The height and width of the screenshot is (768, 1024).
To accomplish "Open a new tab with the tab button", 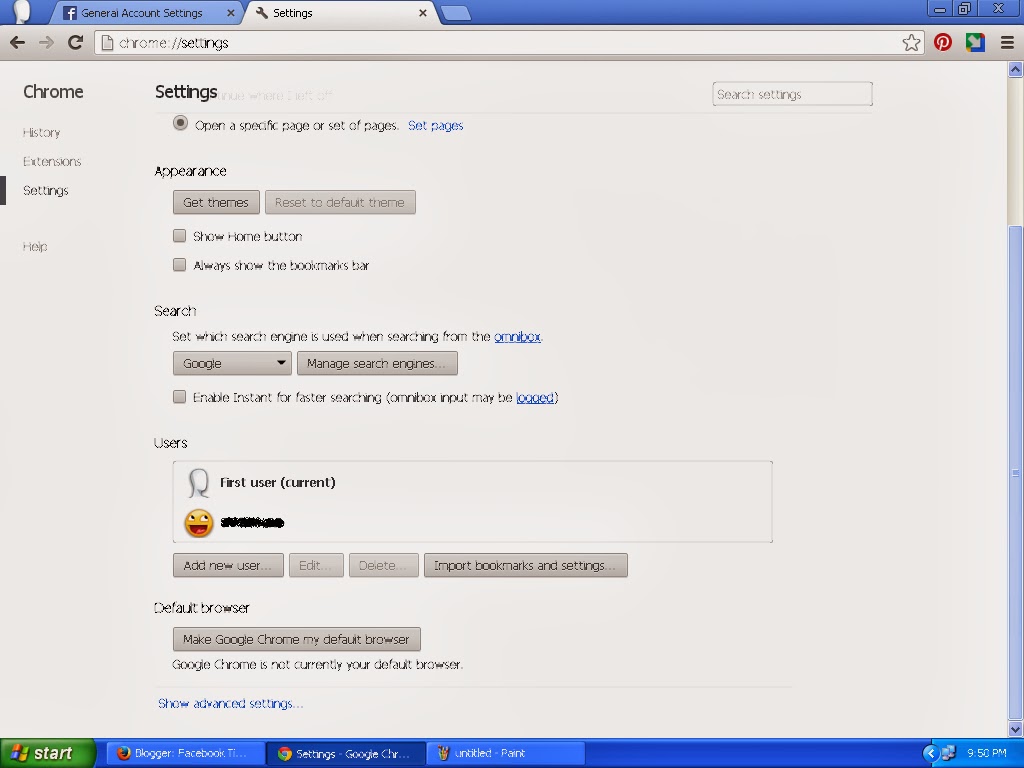I will pos(455,13).
